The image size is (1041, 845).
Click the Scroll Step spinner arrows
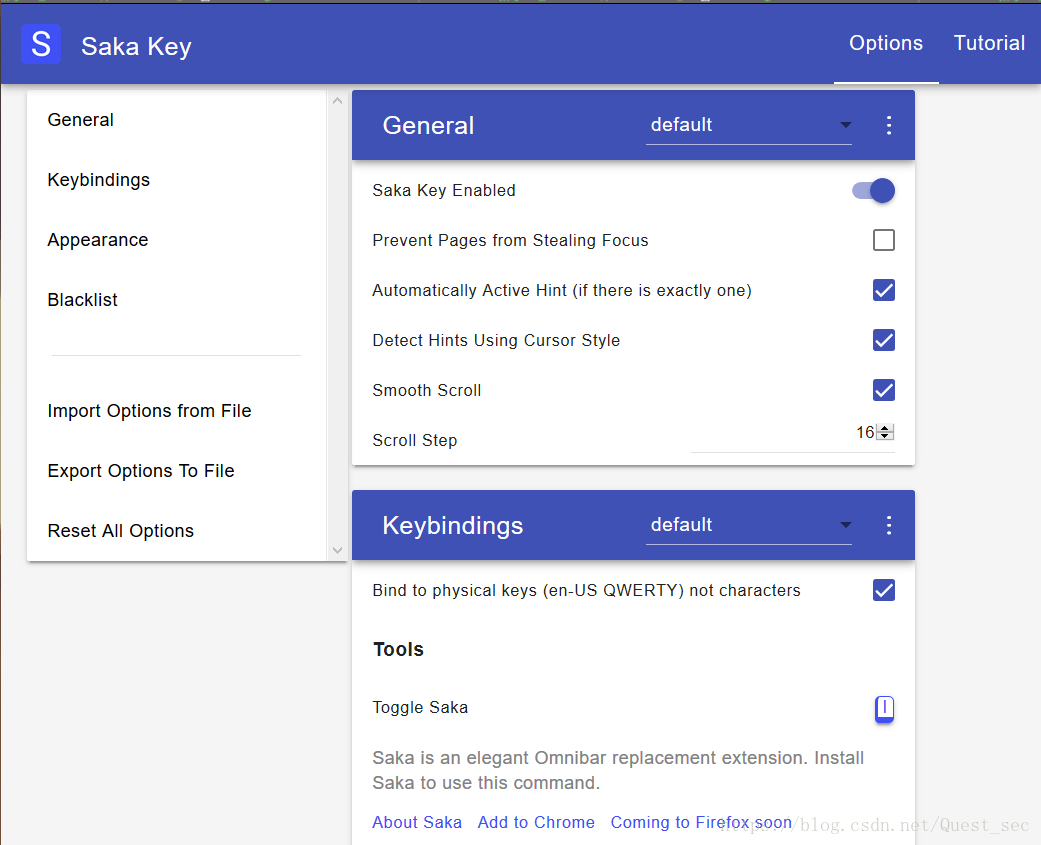(885, 432)
